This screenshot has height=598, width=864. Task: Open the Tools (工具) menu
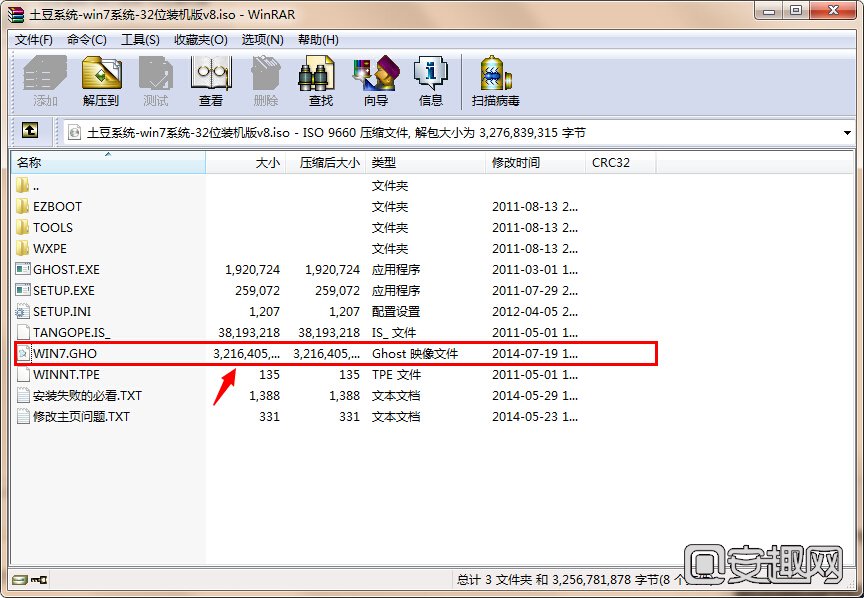140,40
